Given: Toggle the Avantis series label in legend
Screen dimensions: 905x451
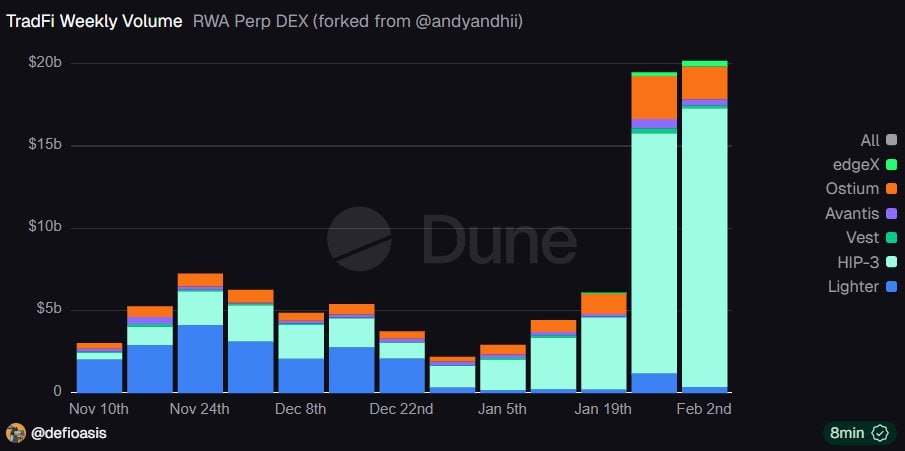Looking at the screenshot, I should click(852, 213).
